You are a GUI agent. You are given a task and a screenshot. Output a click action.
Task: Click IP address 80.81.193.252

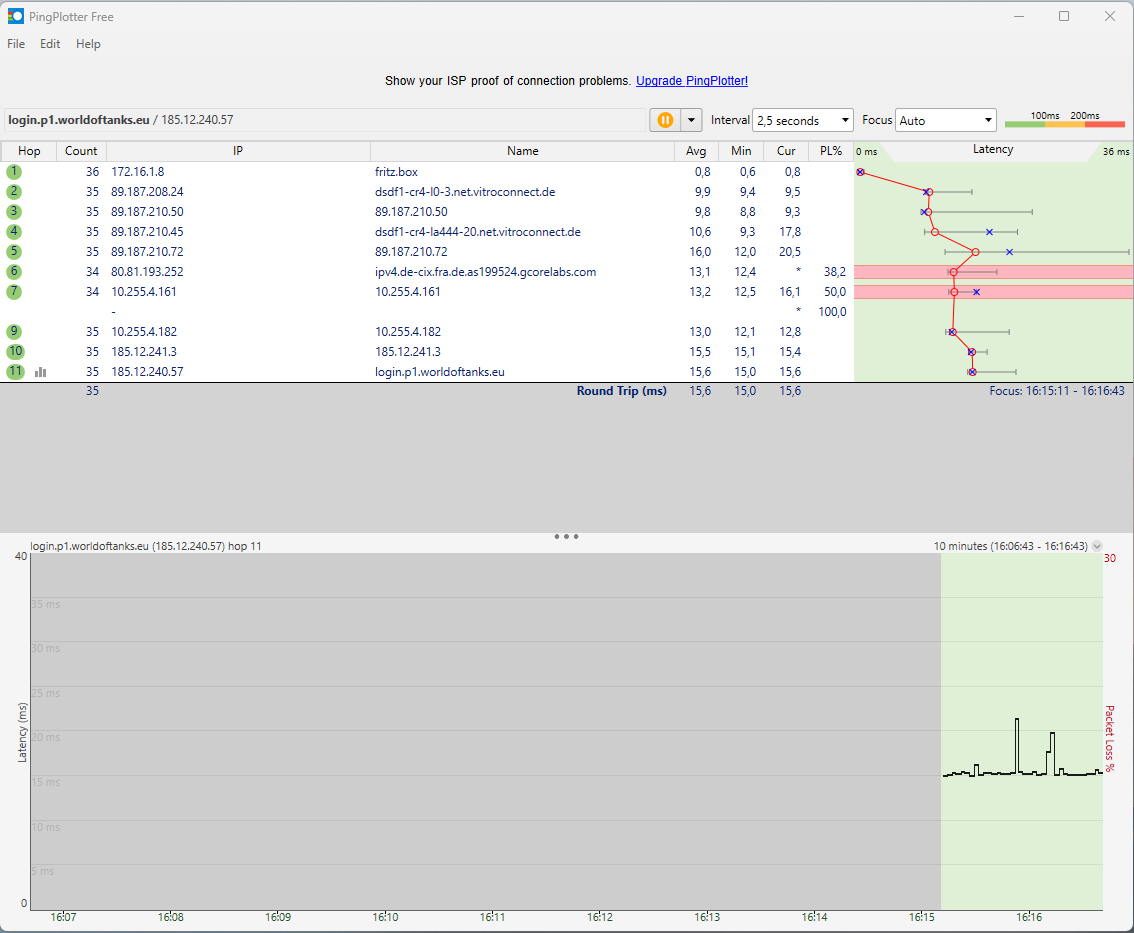[147, 272]
